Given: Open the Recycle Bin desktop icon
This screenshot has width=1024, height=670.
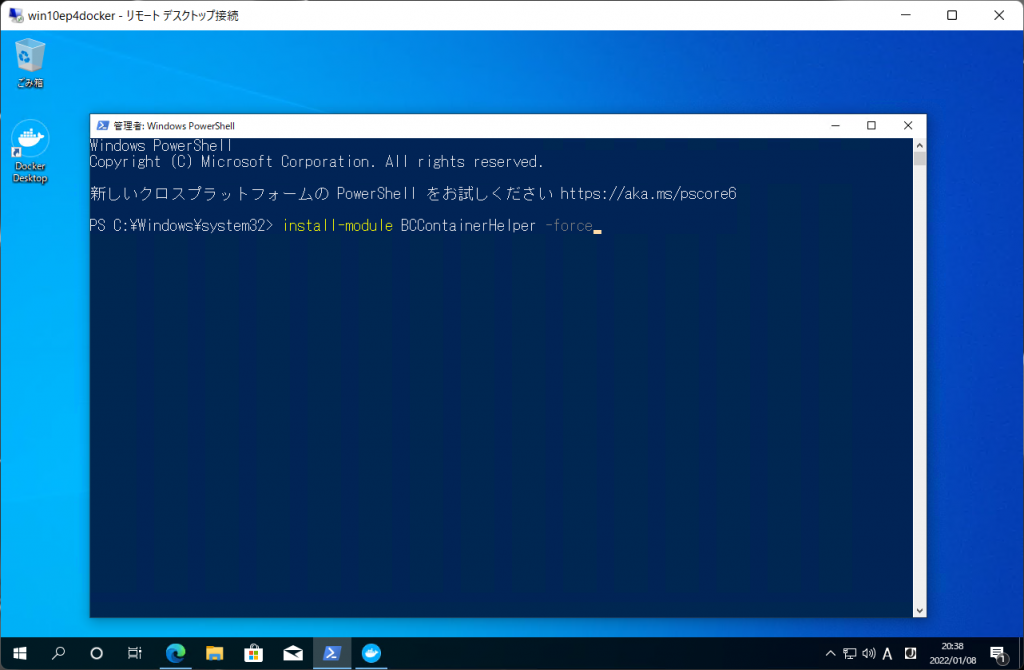Looking at the screenshot, I should [30, 63].
